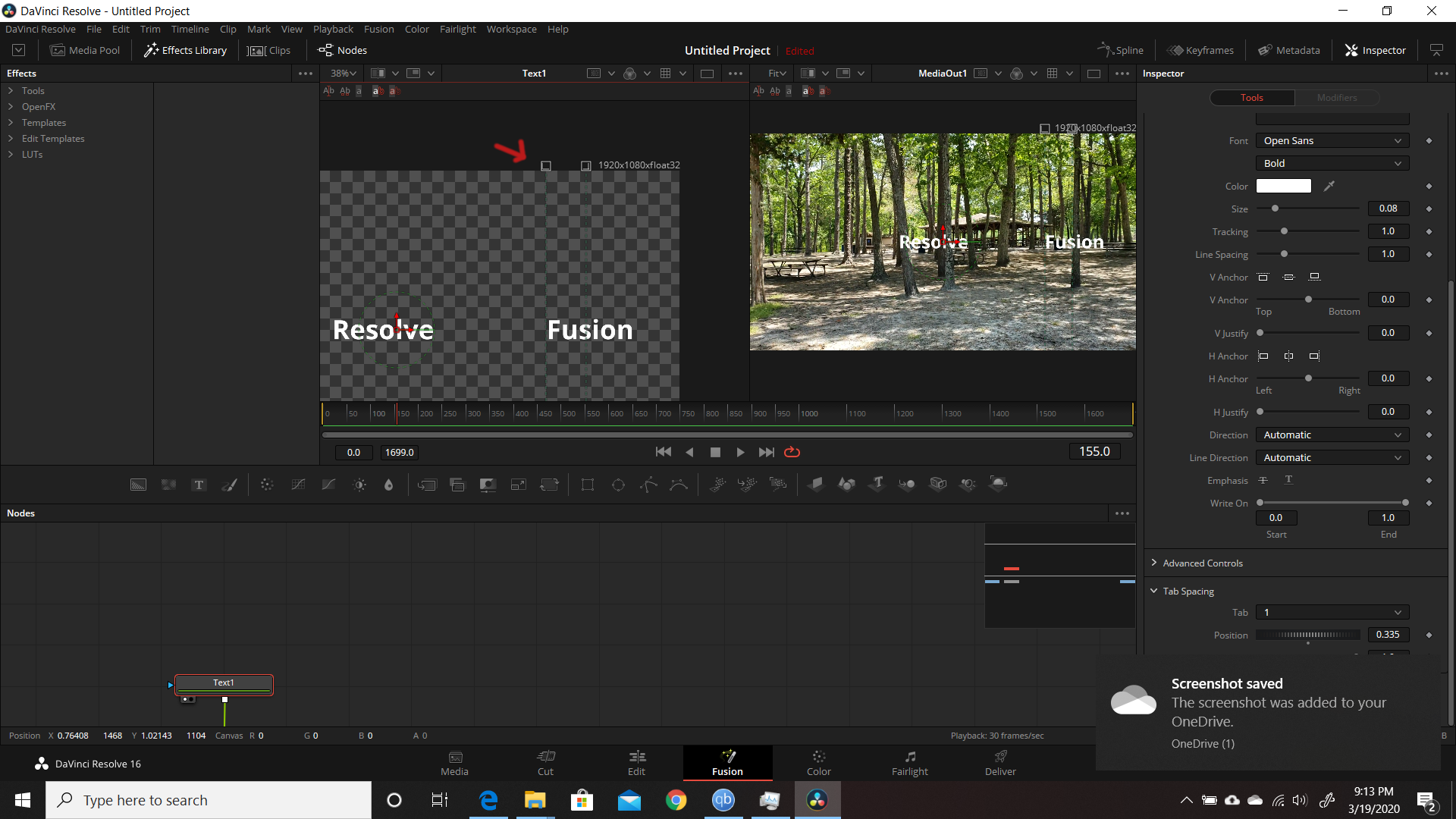Toggle the Inspector panel
This screenshot has height=819, width=1456.
(x=1376, y=50)
